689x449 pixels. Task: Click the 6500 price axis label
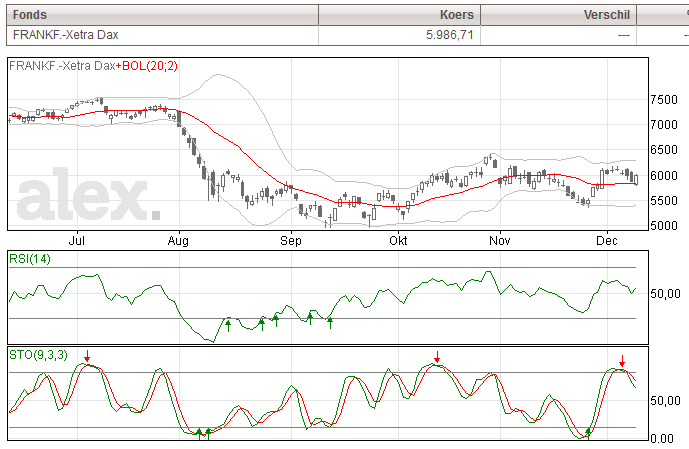click(x=664, y=150)
